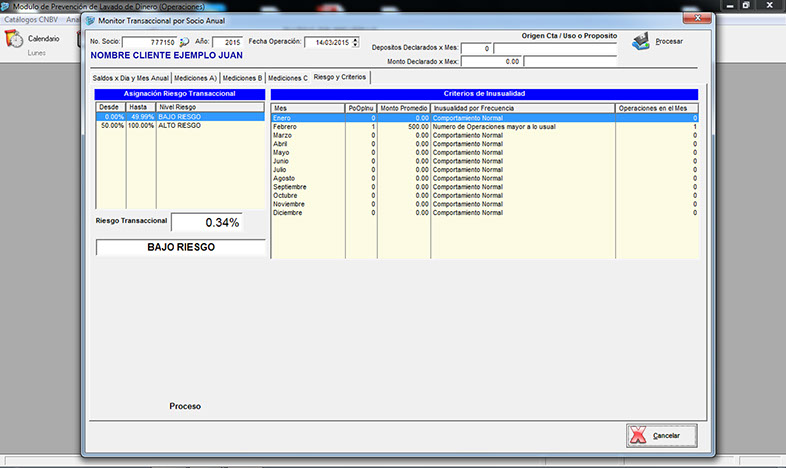The width and height of the screenshot is (786, 468).
Task: Click the search icon beside No. Socio
Action: pyautogui.click(x=184, y=43)
